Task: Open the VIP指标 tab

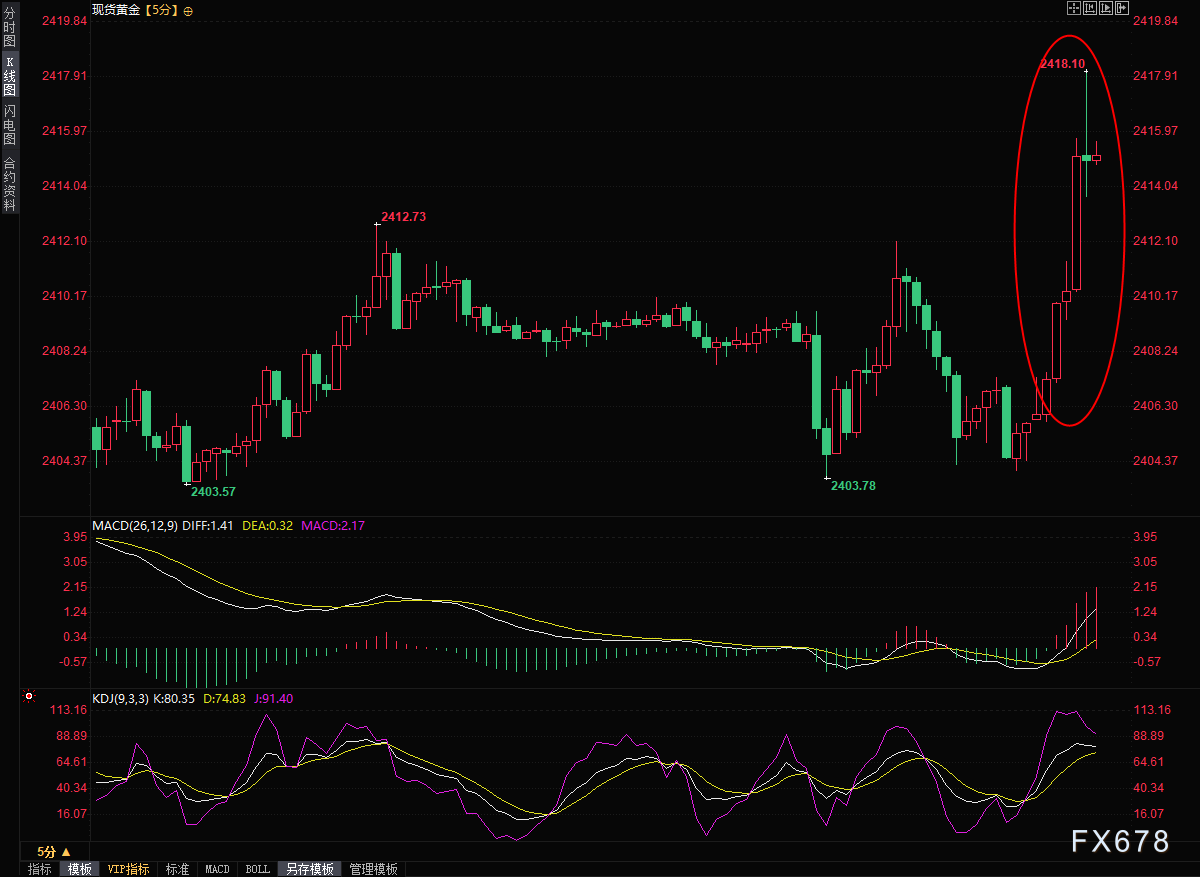Action: coord(129,869)
